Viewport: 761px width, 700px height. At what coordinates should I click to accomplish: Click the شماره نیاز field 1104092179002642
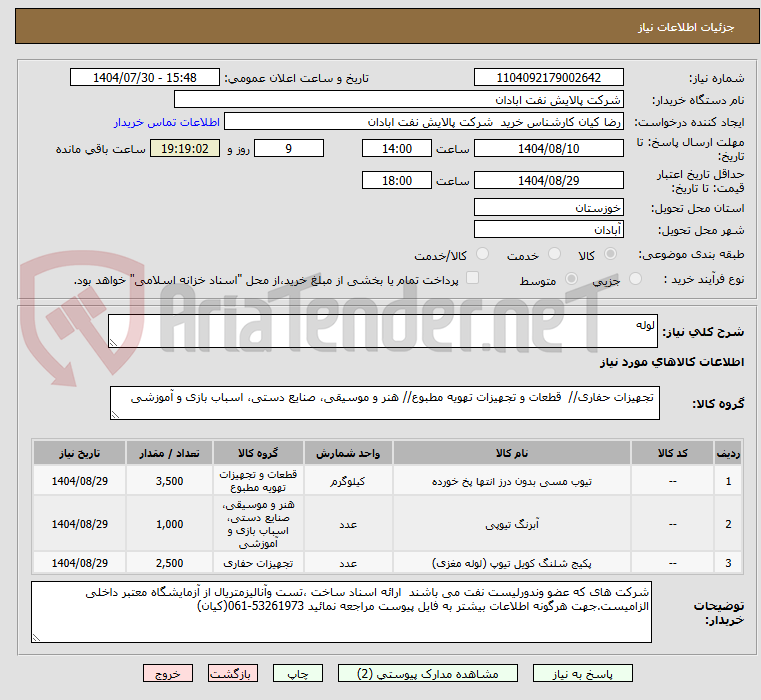click(x=548, y=78)
